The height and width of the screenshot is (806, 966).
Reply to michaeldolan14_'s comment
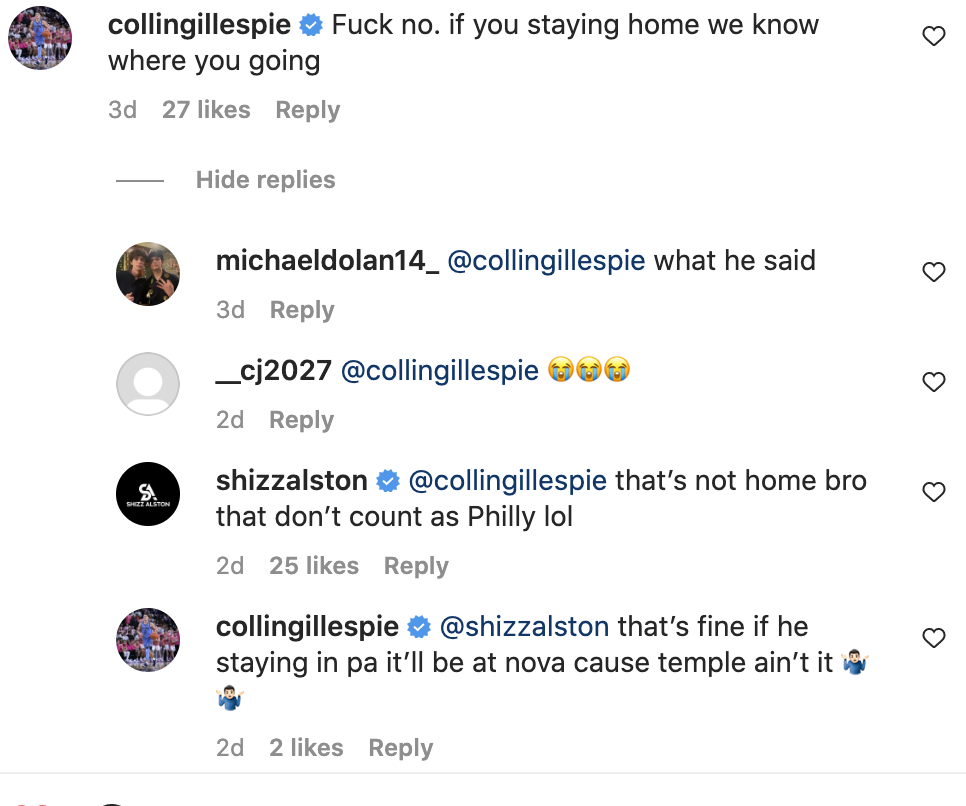[x=301, y=310]
